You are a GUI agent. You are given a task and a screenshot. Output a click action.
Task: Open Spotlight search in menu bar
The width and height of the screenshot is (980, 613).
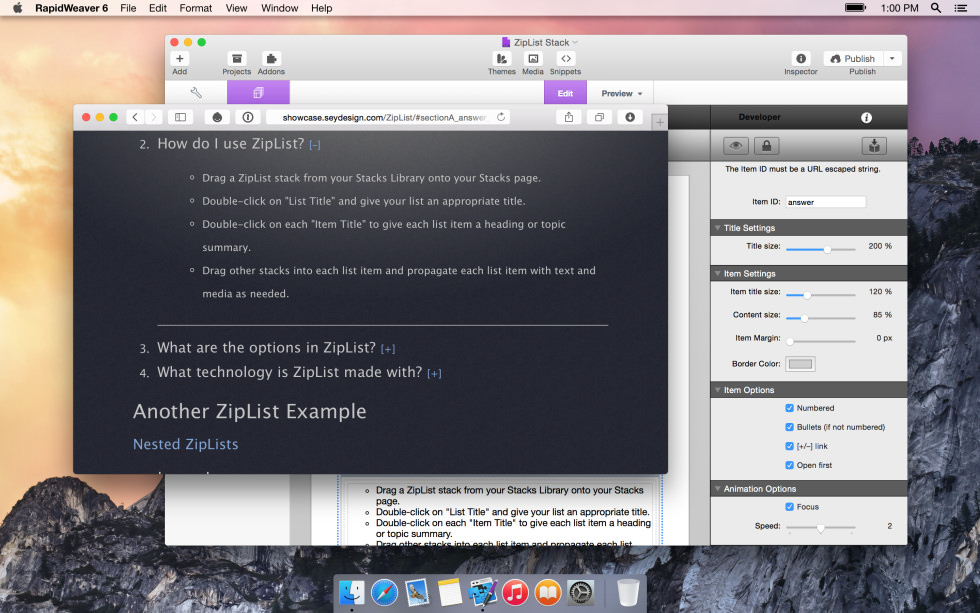tap(936, 7)
